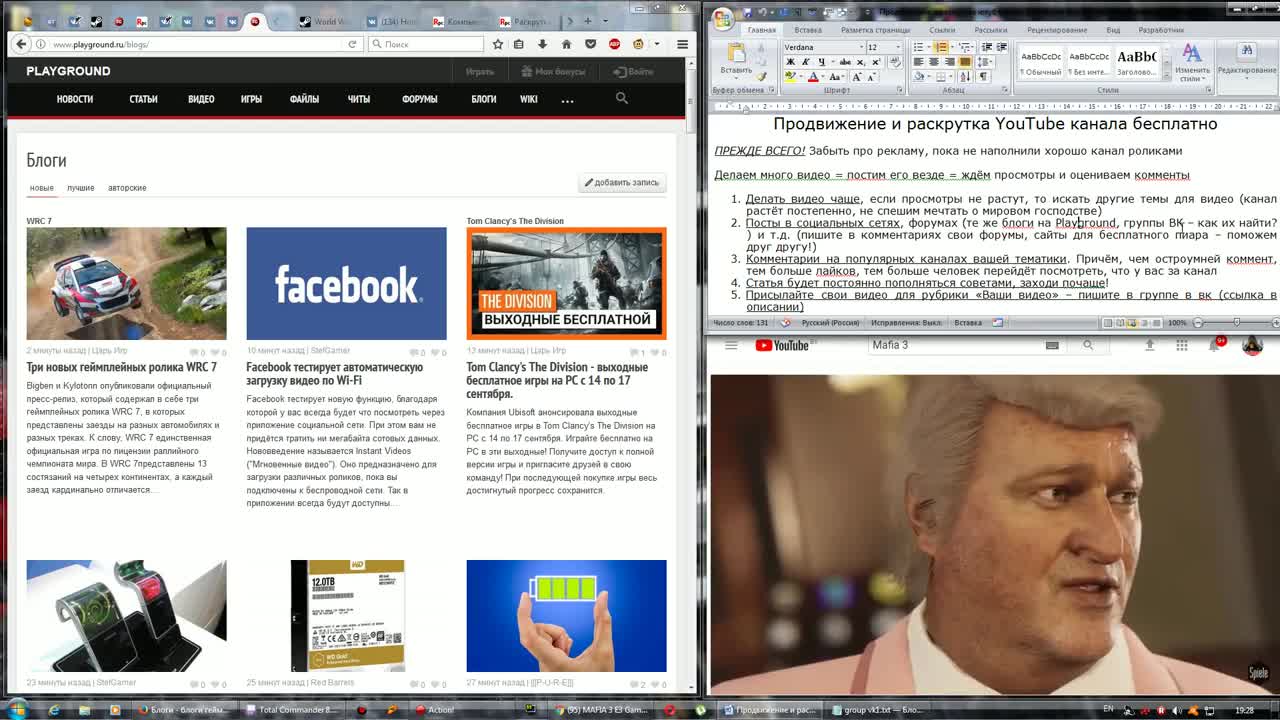Open the Verdana font name dropdown

pyautogui.click(x=862, y=47)
